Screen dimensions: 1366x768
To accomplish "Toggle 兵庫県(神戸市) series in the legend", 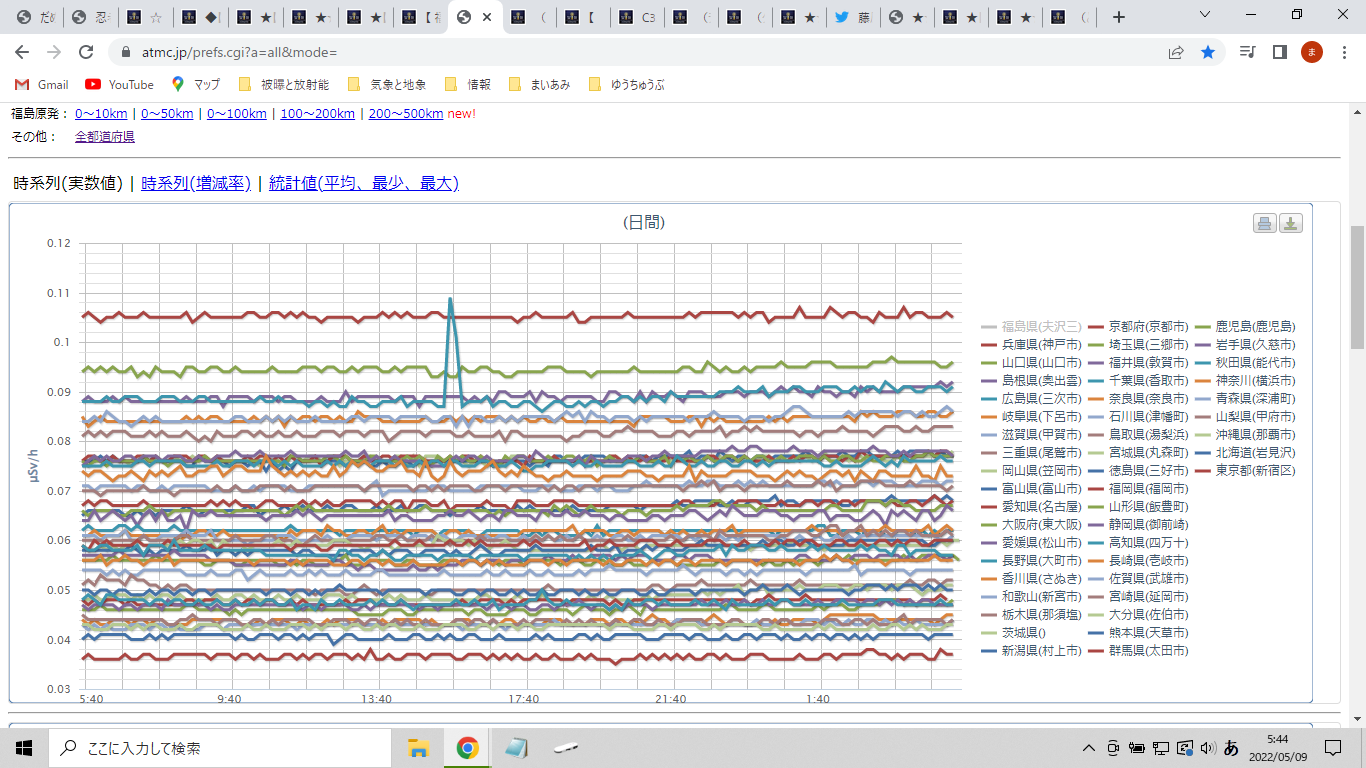I will tap(1032, 344).
